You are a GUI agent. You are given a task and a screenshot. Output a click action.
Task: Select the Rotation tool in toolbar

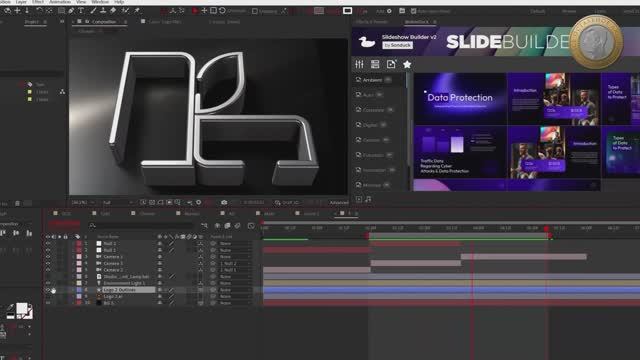tap(39, 11)
